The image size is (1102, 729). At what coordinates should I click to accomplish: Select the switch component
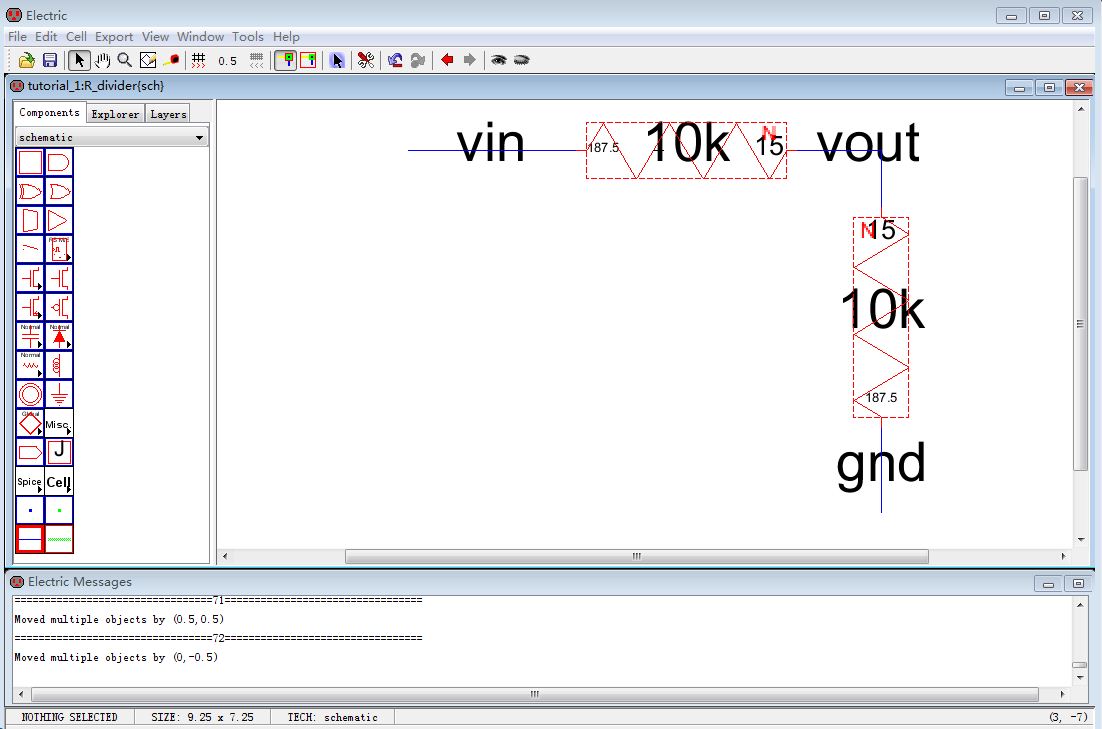click(30, 249)
